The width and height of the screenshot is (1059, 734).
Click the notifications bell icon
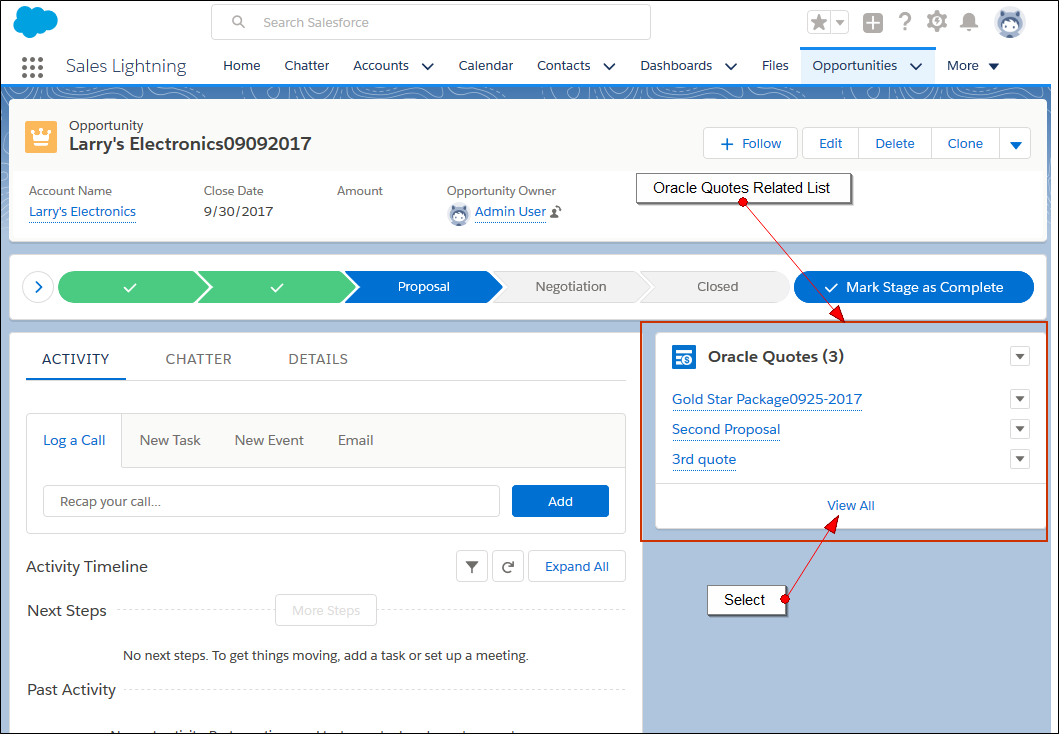969,22
